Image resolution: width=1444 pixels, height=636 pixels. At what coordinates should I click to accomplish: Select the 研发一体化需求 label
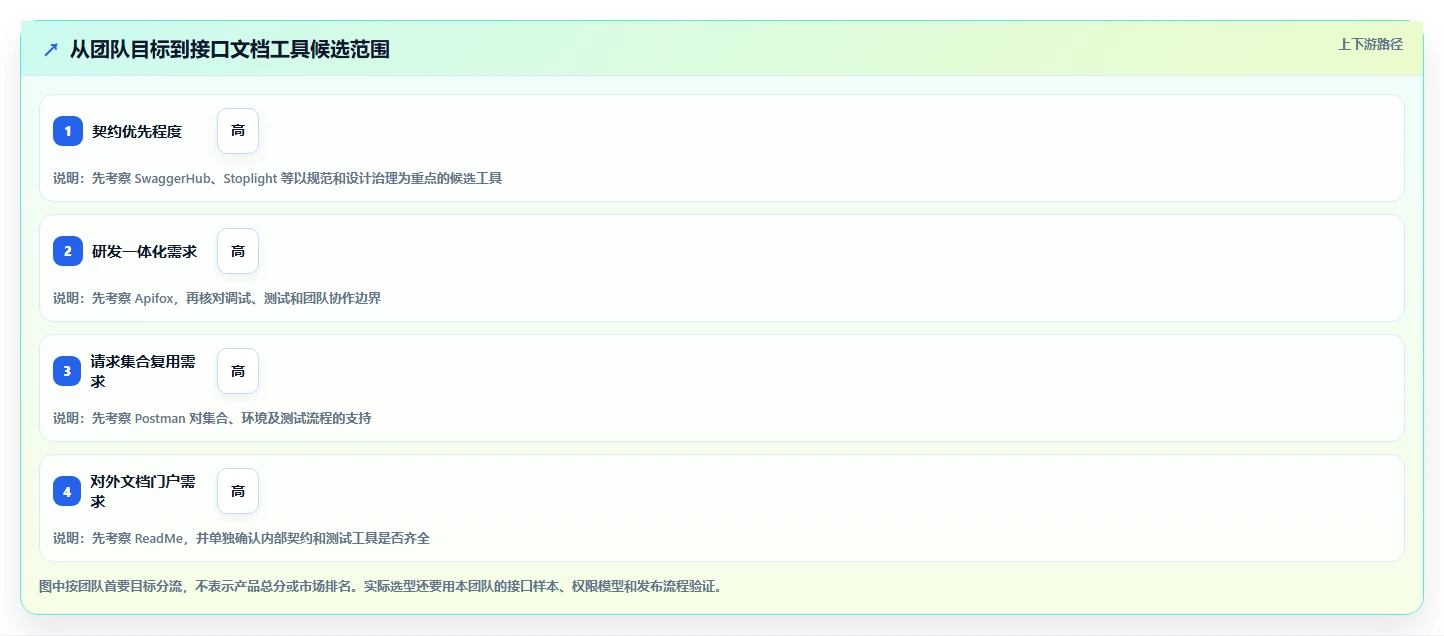click(x=145, y=251)
